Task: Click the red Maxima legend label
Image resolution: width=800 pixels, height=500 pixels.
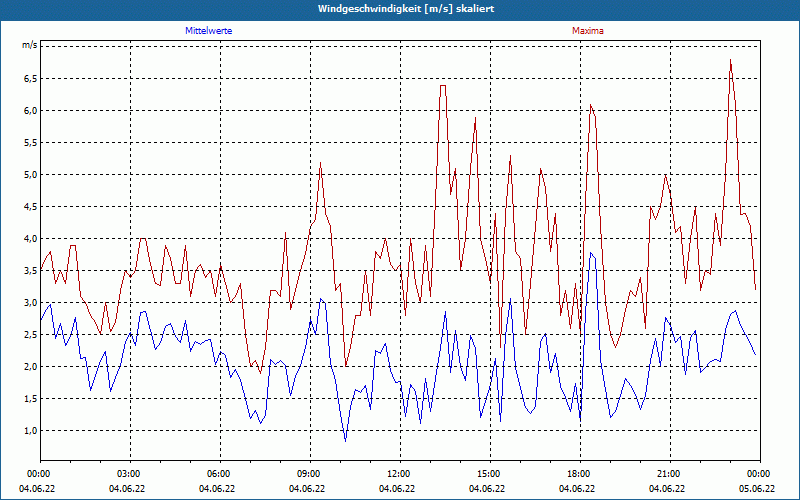Action: click(x=588, y=31)
